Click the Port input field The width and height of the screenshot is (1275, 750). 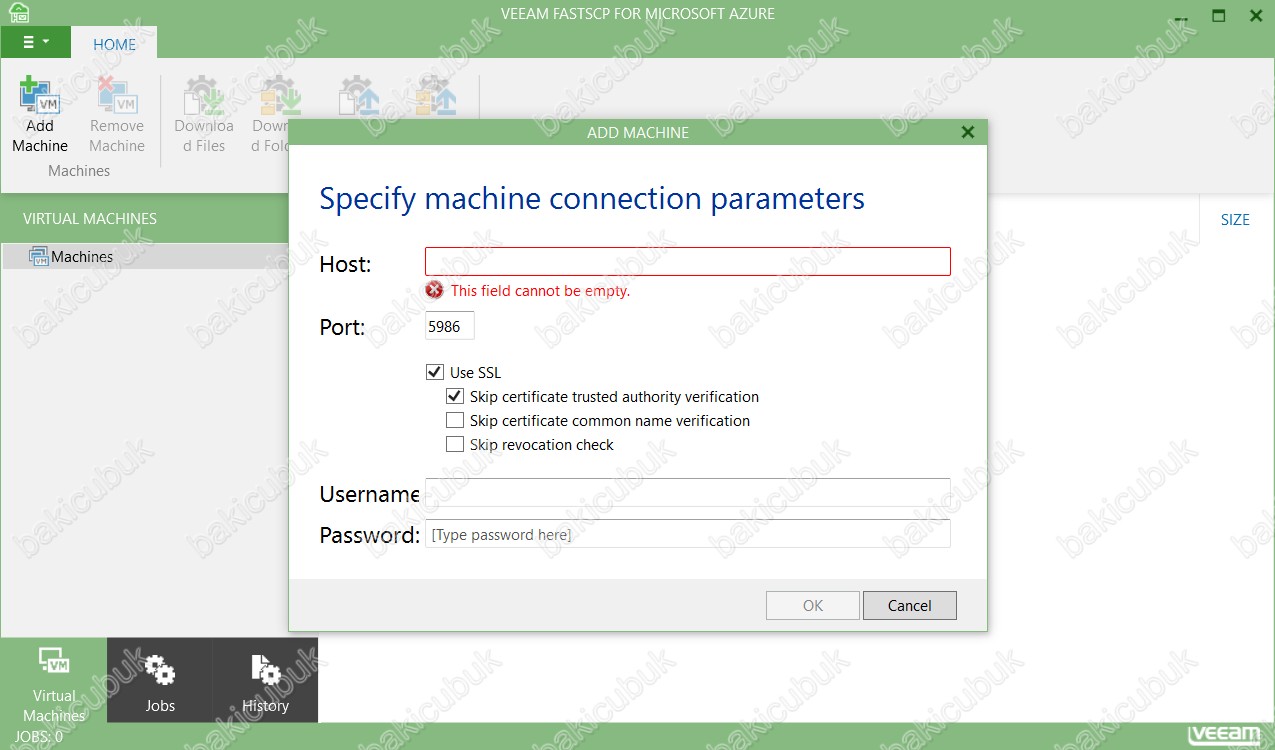click(x=450, y=326)
